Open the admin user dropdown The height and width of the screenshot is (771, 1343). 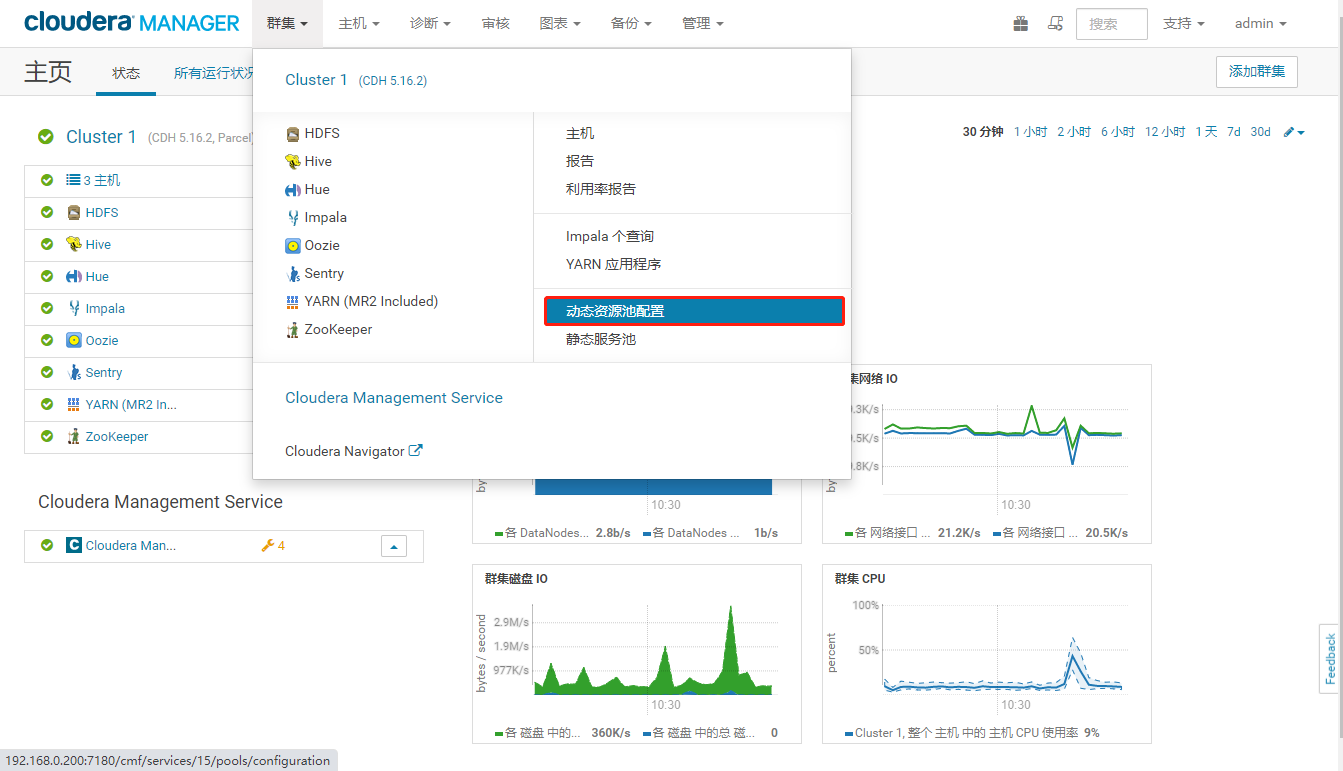click(x=1260, y=23)
